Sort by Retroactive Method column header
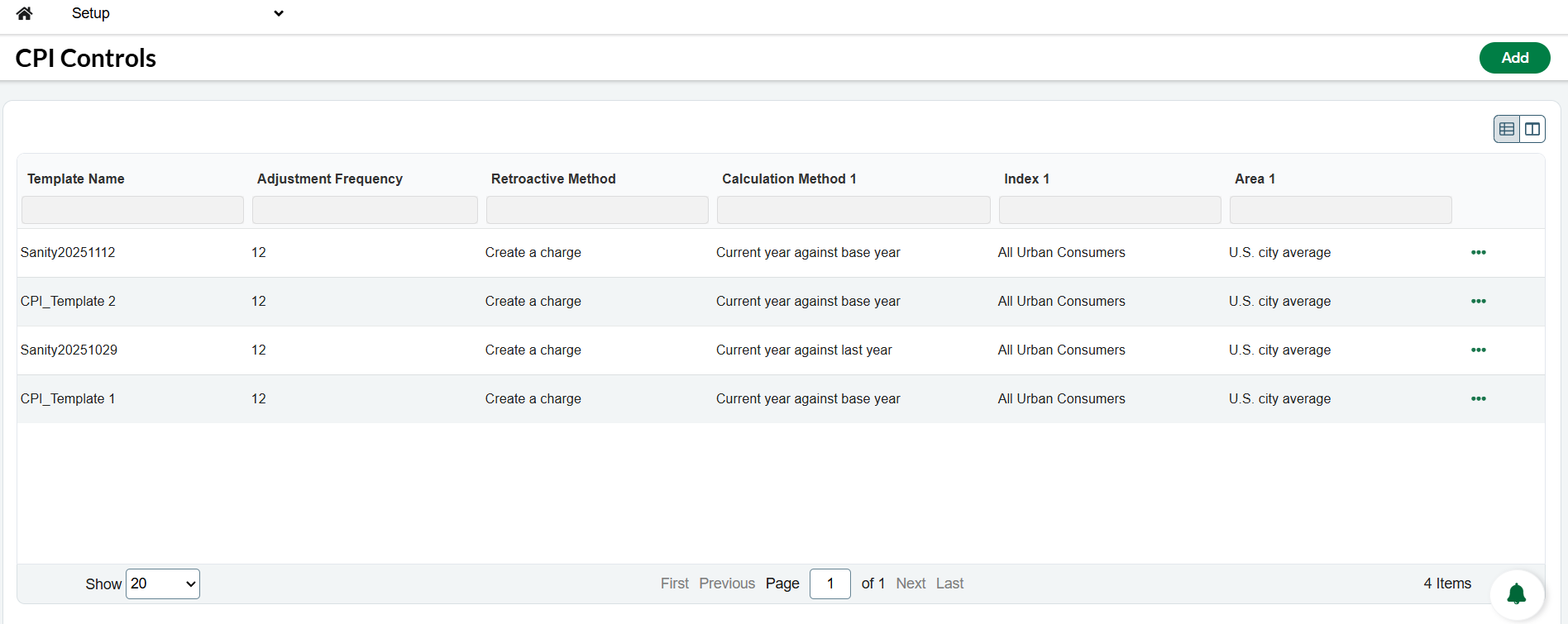1568x624 pixels. pos(553,179)
